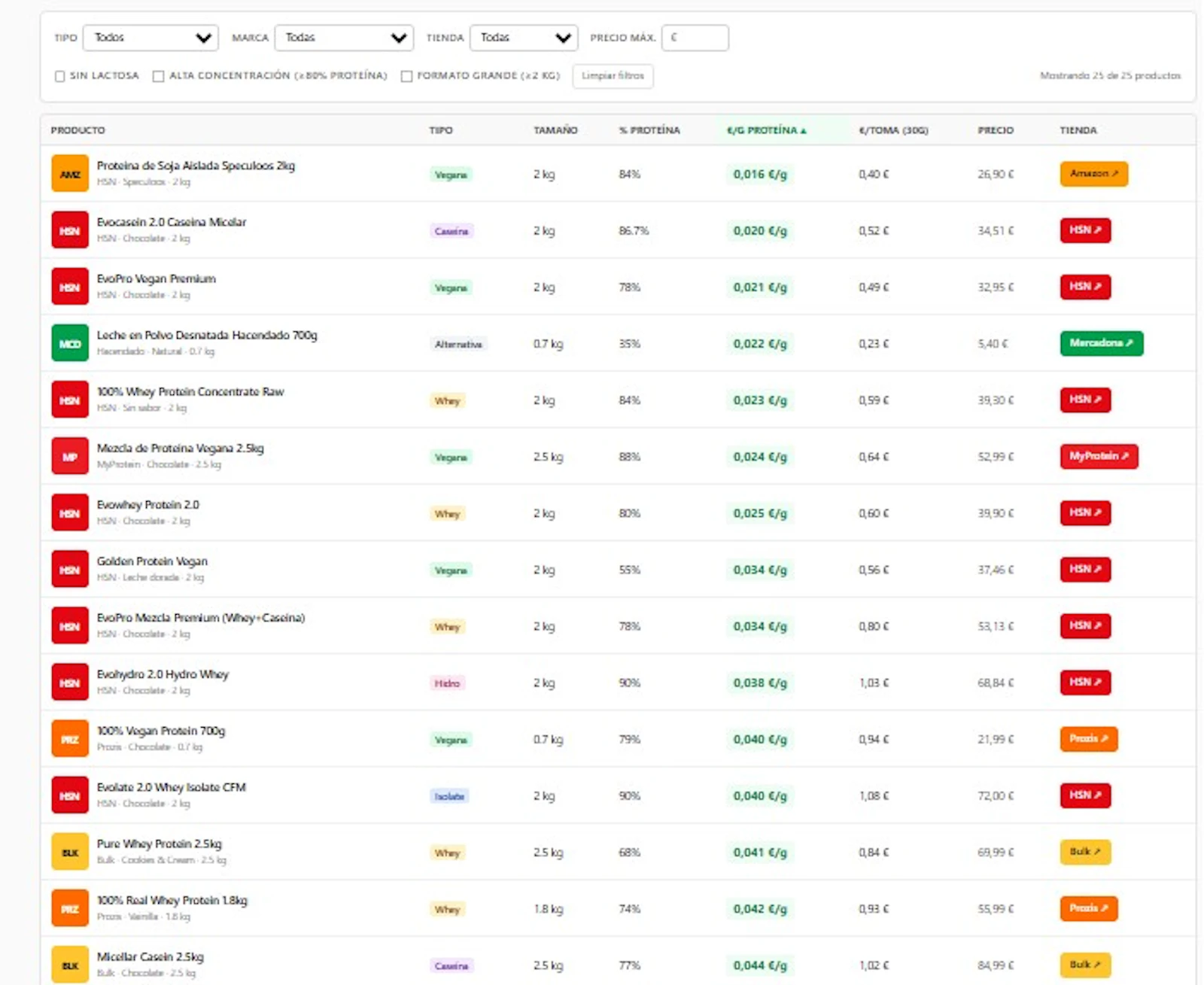Click 86.7% protein value

(634, 230)
